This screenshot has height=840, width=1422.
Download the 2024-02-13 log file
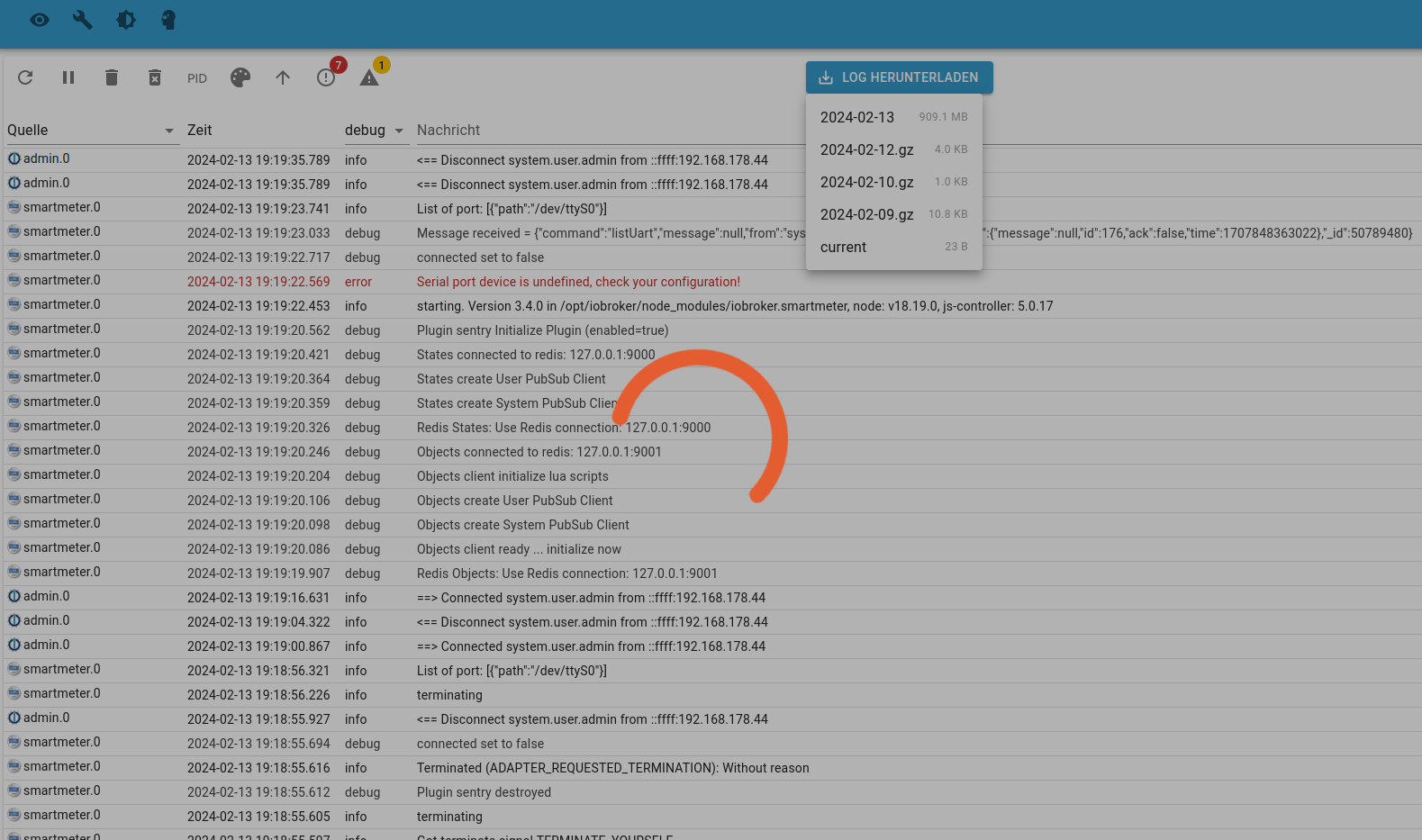pos(894,117)
